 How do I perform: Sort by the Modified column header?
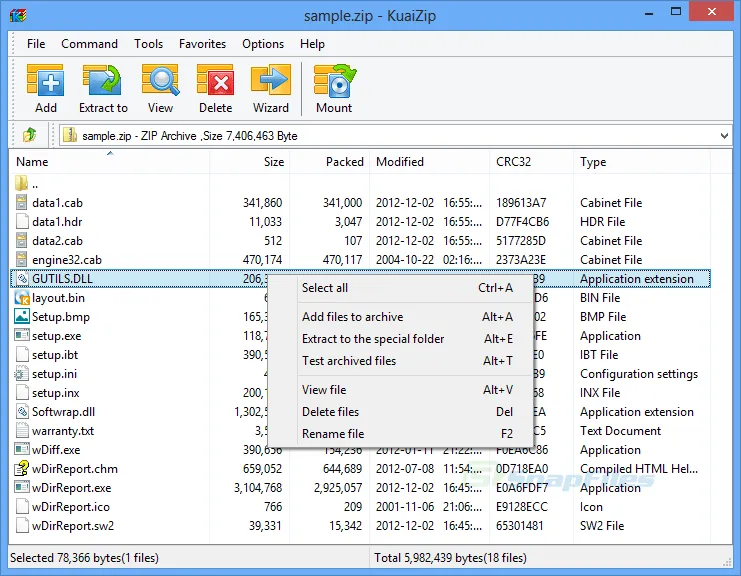(430, 162)
